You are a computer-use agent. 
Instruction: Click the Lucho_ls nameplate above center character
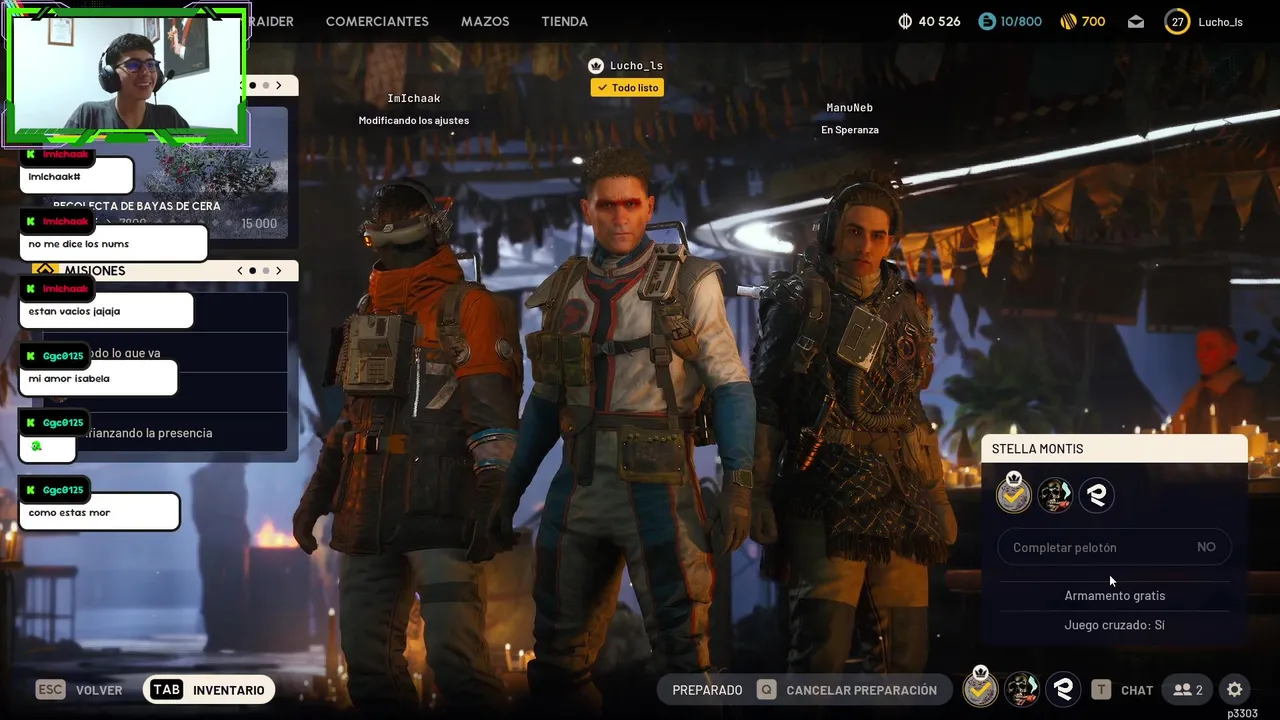636,65
